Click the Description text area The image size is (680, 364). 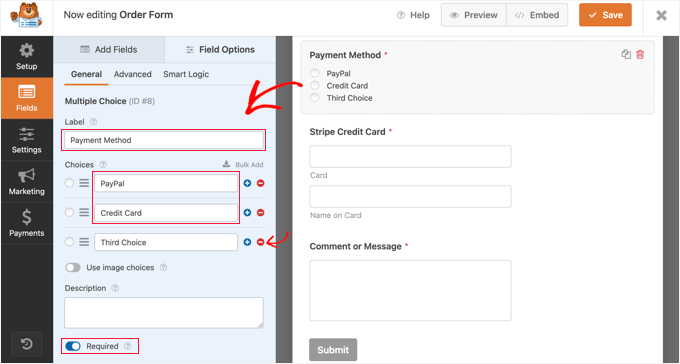click(x=164, y=313)
